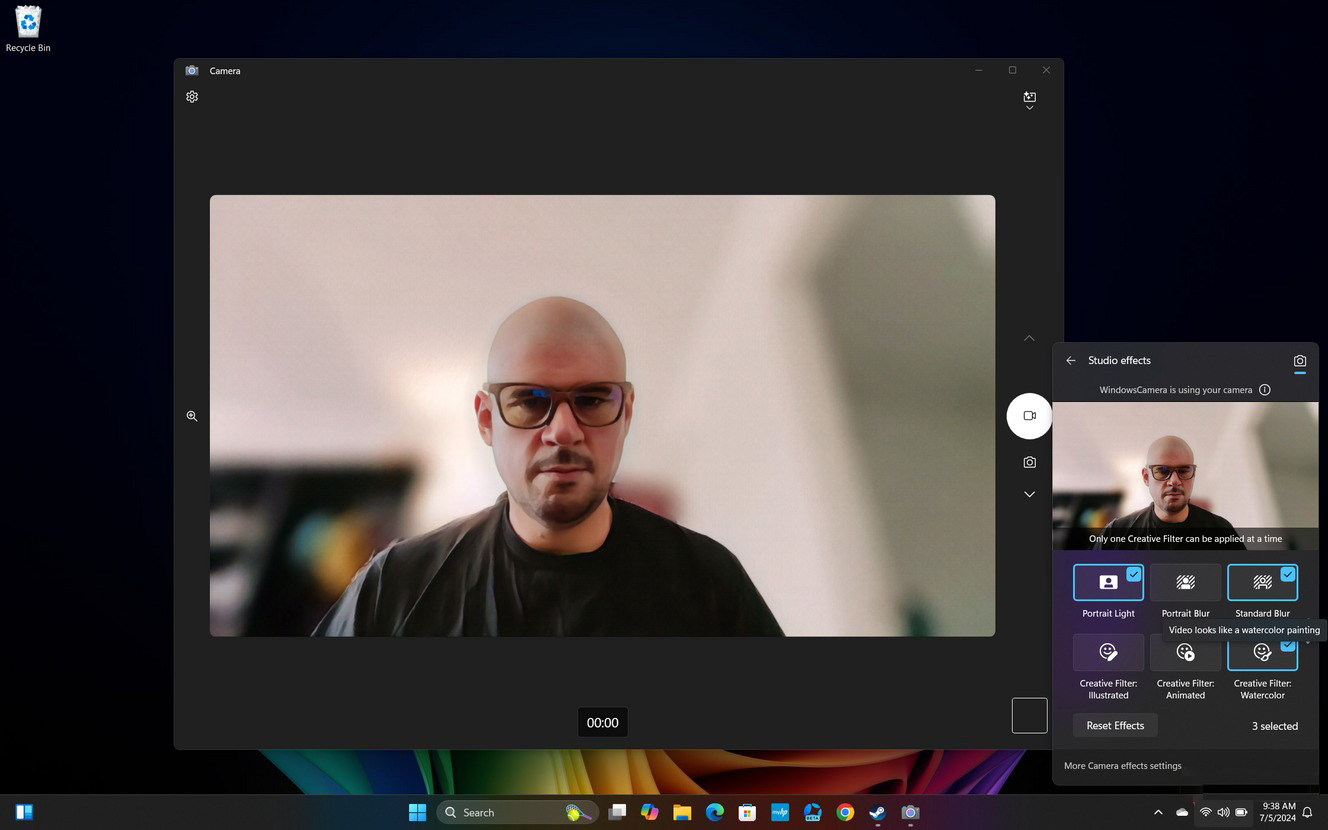Launch Copilot from the taskbar
Image resolution: width=1328 pixels, height=830 pixels.
pyautogui.click(x=650, y=812)
